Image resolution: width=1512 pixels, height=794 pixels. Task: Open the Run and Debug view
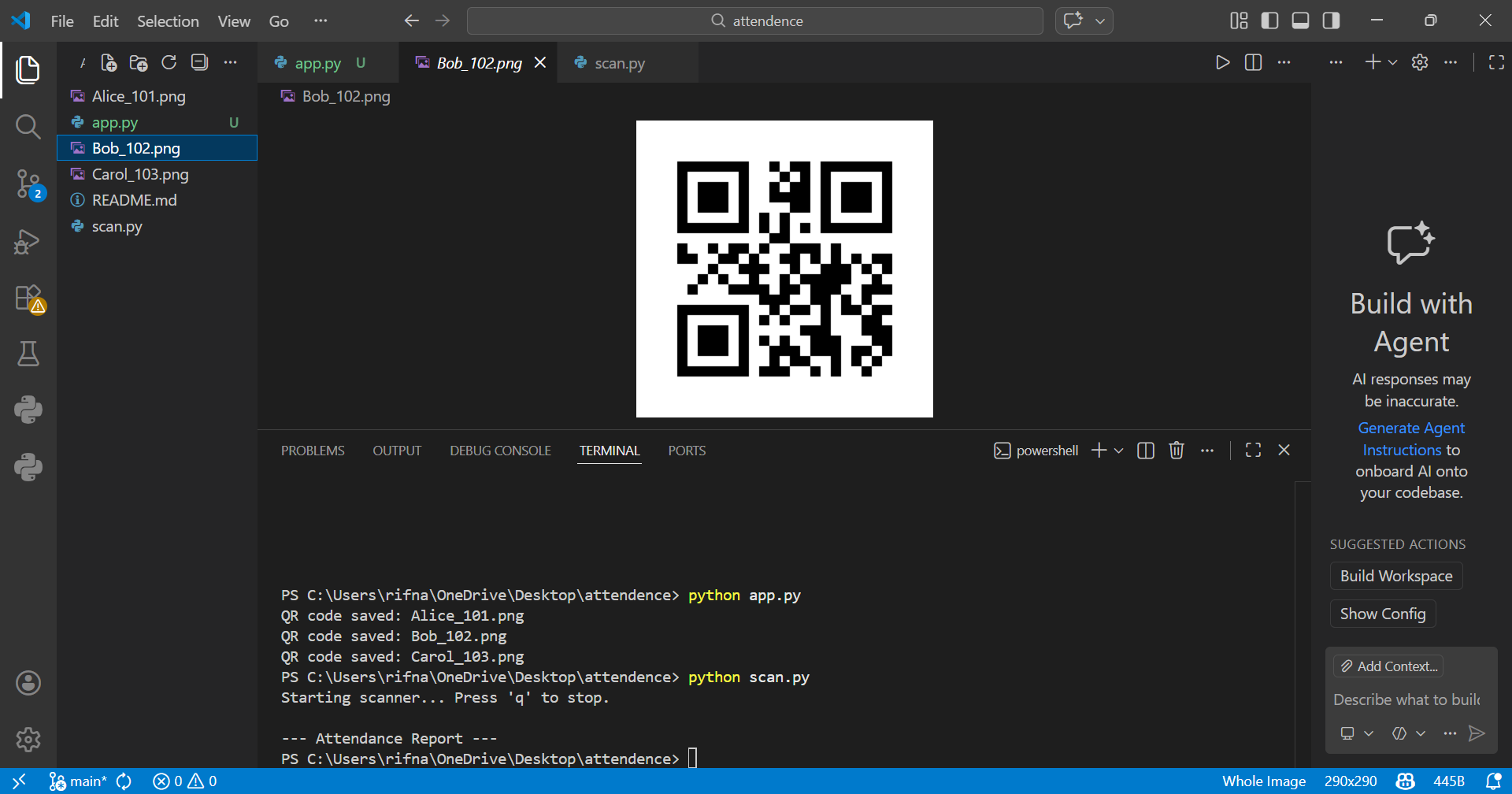click(28, 241)
